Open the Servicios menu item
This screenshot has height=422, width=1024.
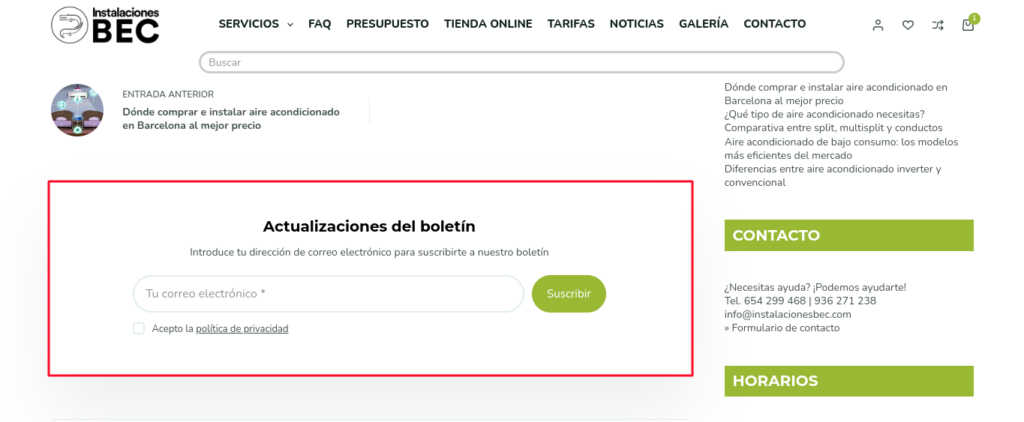(x=249, y=24)
